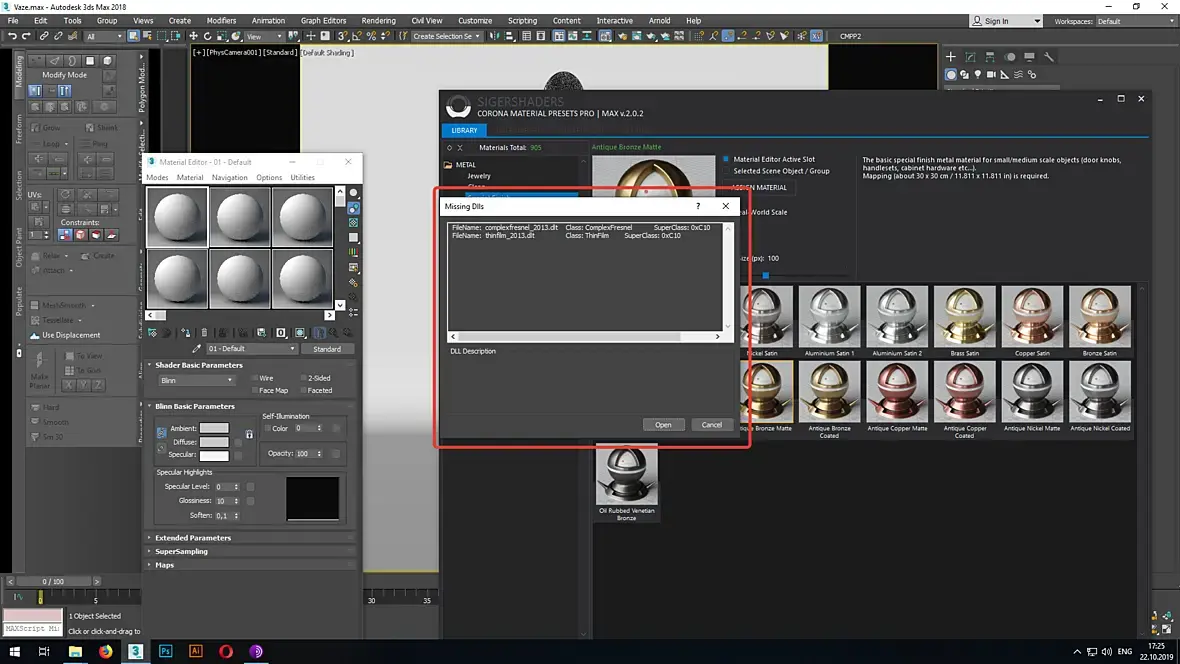Click Show Shaded Material in Viewport icon
The width and height of the screenshot is (1180, 664).
(300, 333)
